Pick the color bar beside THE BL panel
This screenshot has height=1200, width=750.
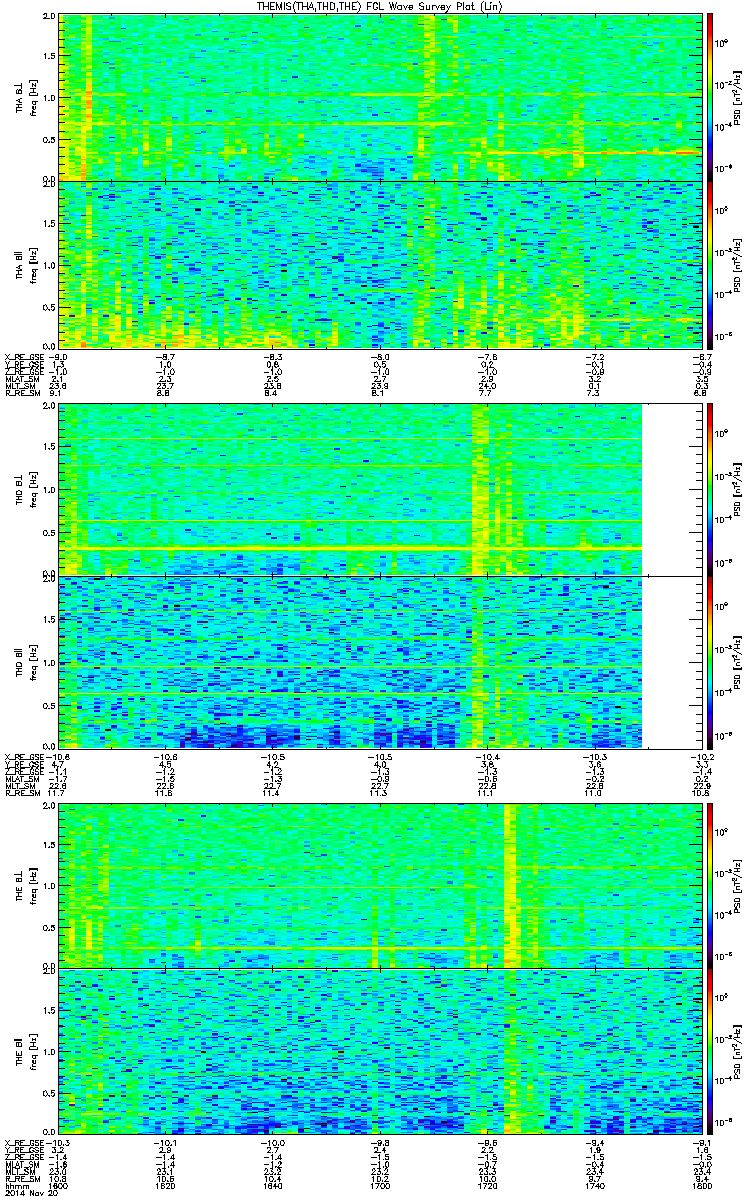click(x=710, y=885)
